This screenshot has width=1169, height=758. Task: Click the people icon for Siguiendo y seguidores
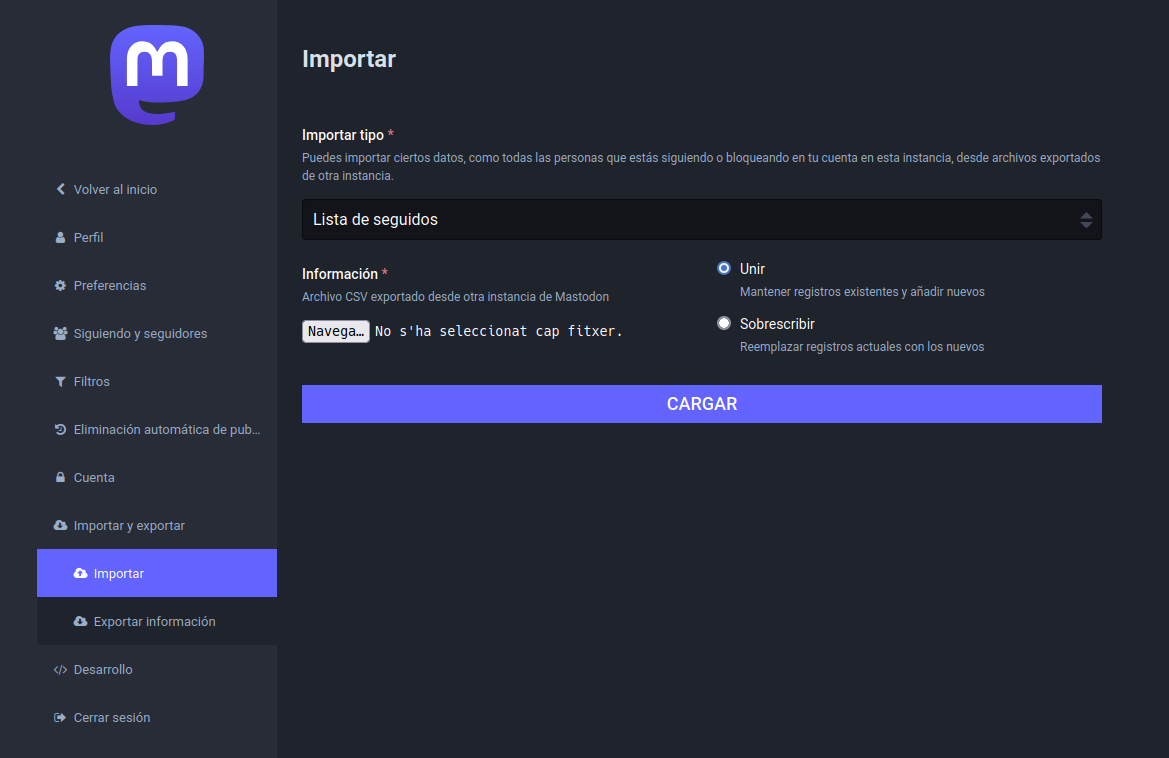(60, 333)
